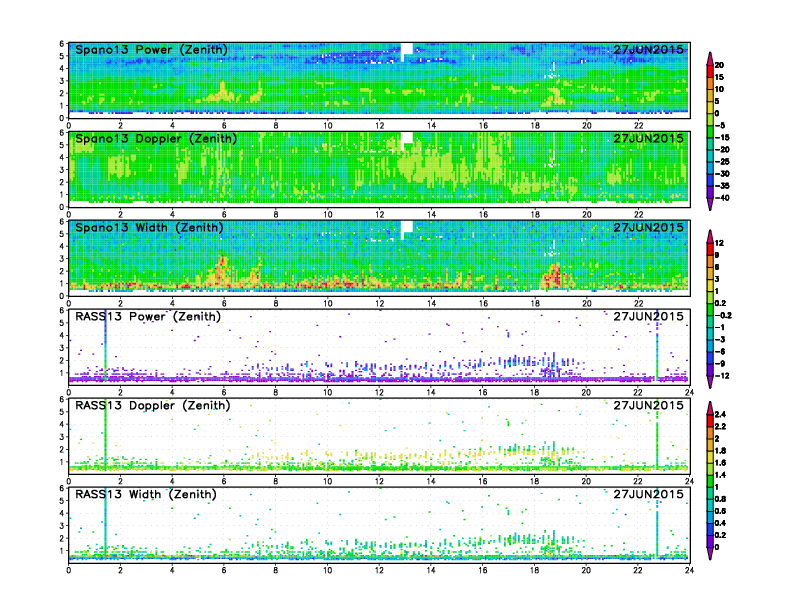Click the purple bottom arrow of middle colorbar
The image size is (792, 612).
pyautogui.click(x=710, y=384)
